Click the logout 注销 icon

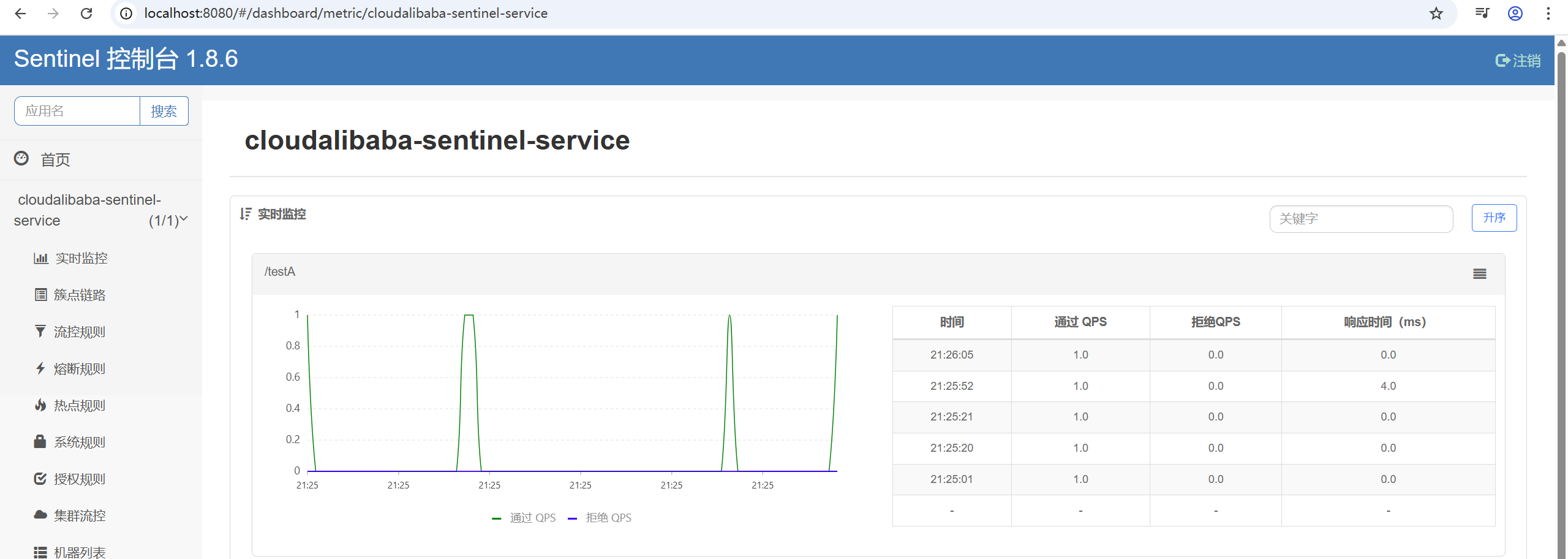pos(1502,61)
